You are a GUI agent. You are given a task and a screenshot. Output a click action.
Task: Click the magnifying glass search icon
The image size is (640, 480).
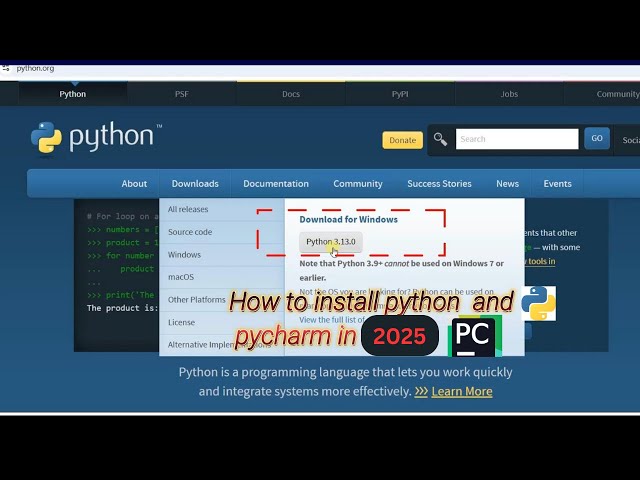440,139
